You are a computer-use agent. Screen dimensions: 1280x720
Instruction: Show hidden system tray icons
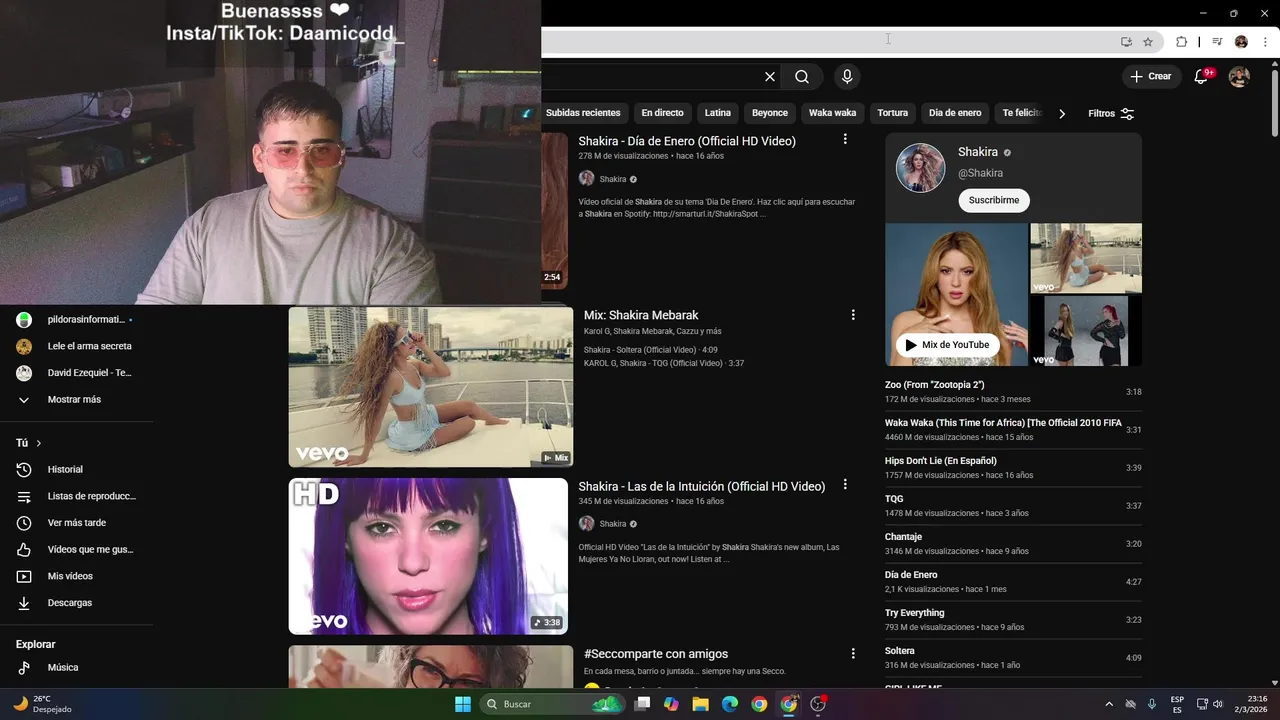tap(1108, 704)
